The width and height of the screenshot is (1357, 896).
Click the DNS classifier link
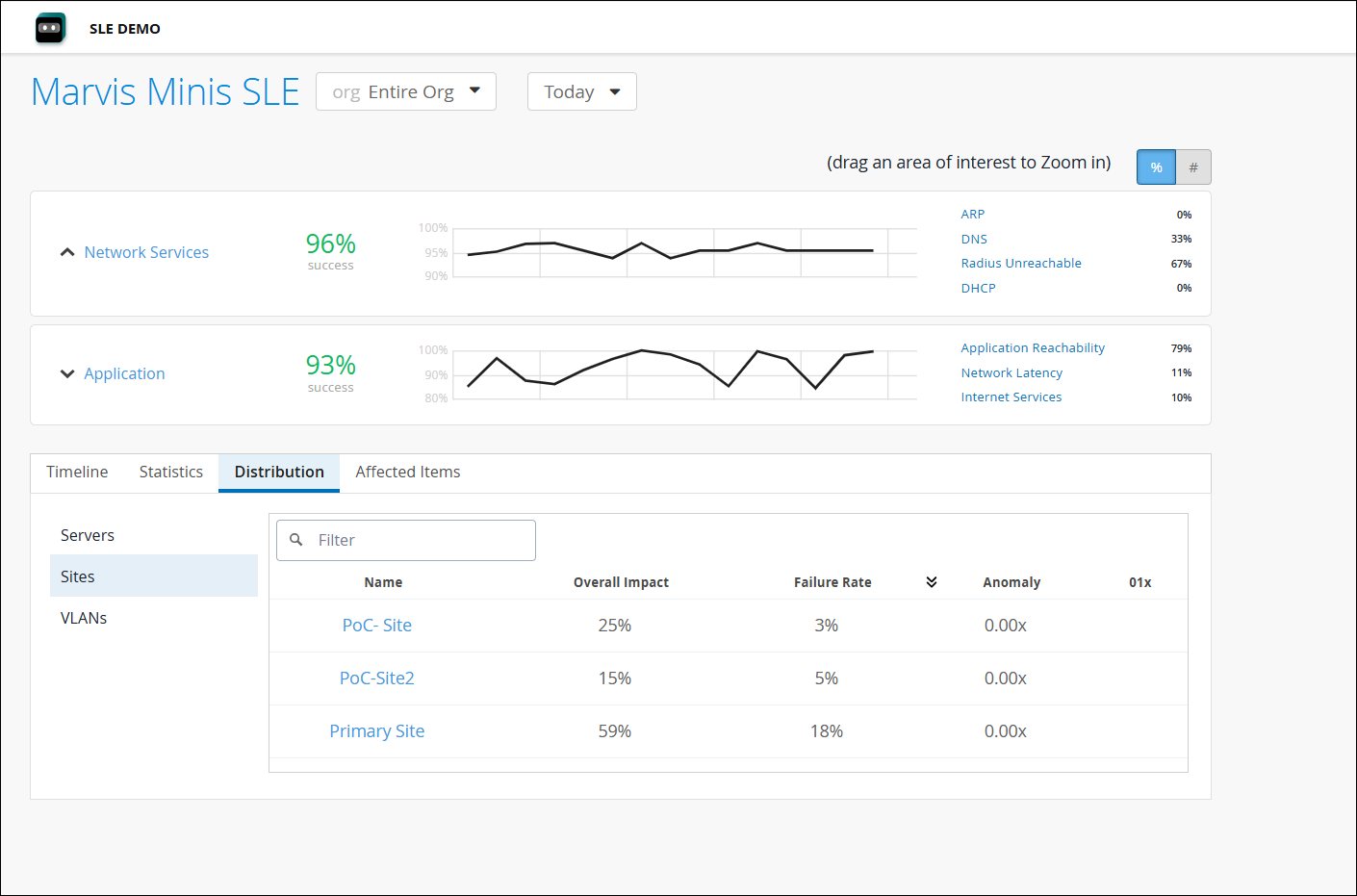(974, 239)
